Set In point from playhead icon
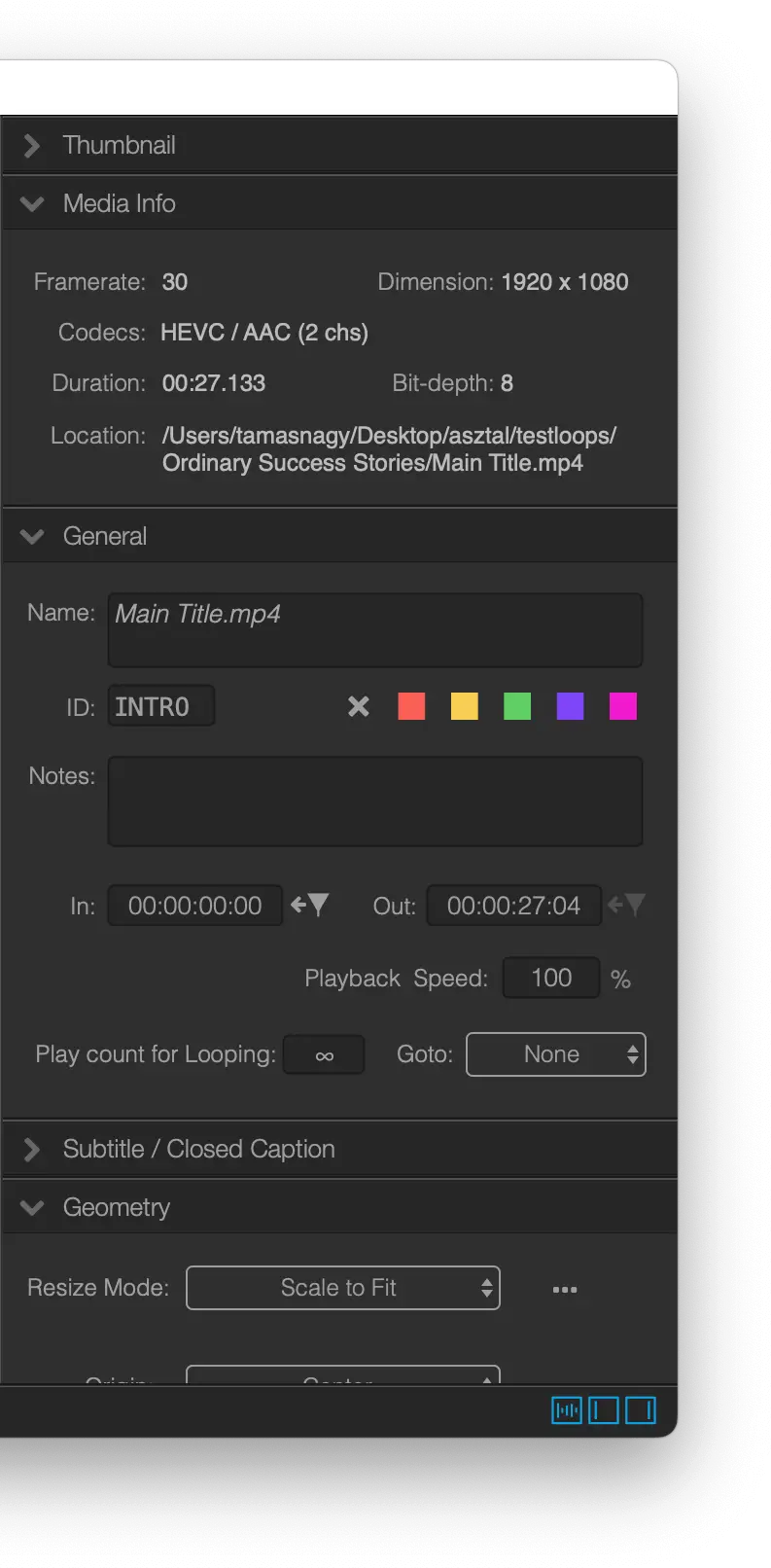 point(310,906)
